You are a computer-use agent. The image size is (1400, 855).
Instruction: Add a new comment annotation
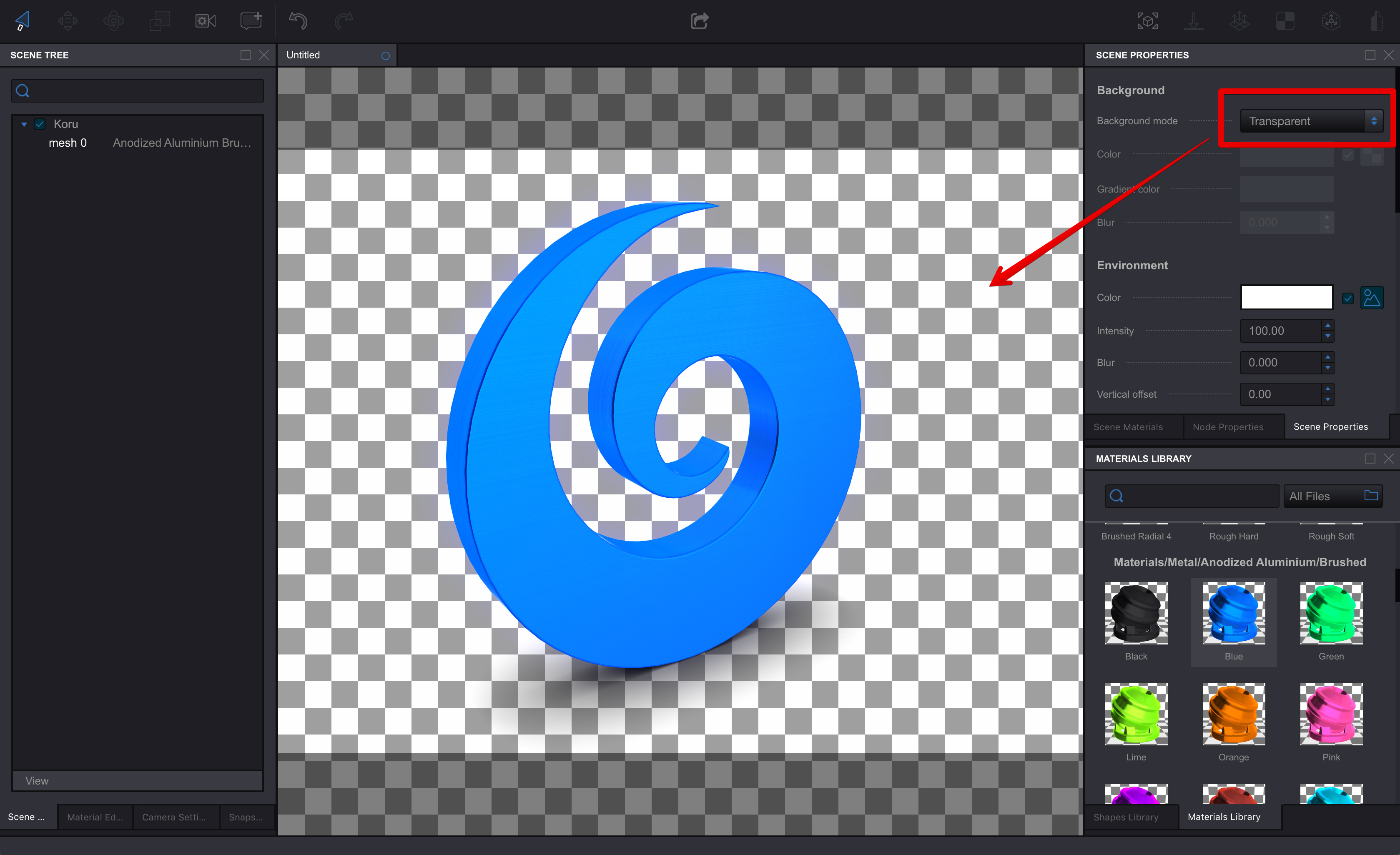pyautogui.click(x=250, y=20)
